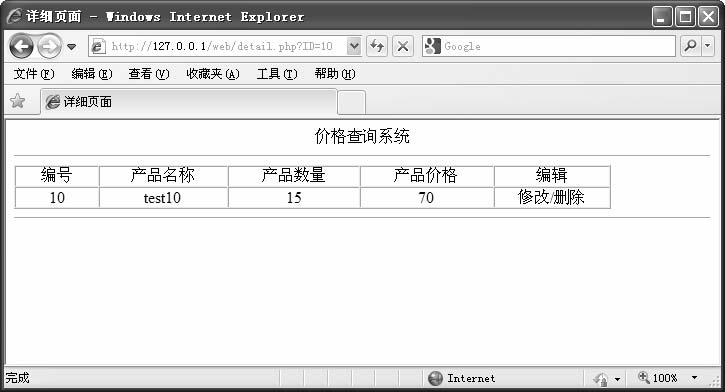Click the Forward navigation arrow
The image size is (725, 392).
[49, 46]
